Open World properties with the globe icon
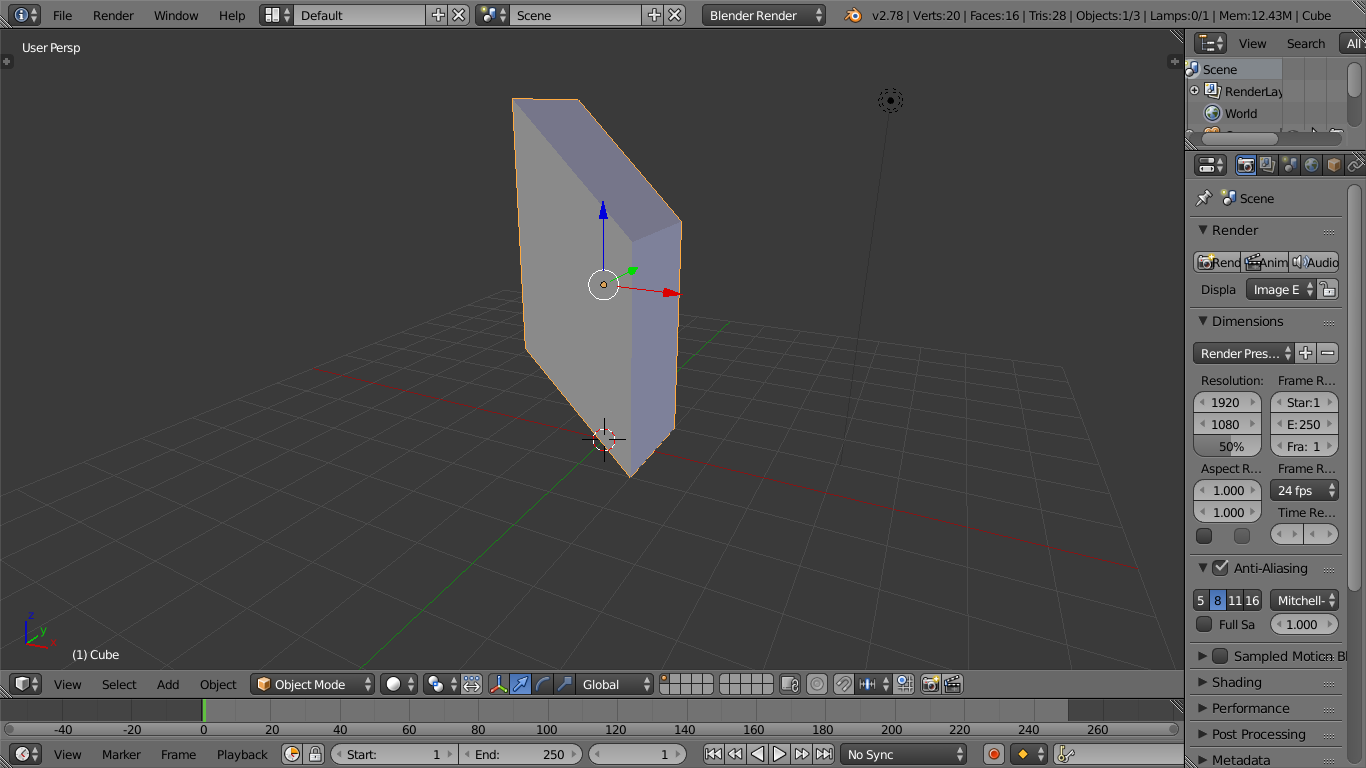 click(x=1311, y=164)
